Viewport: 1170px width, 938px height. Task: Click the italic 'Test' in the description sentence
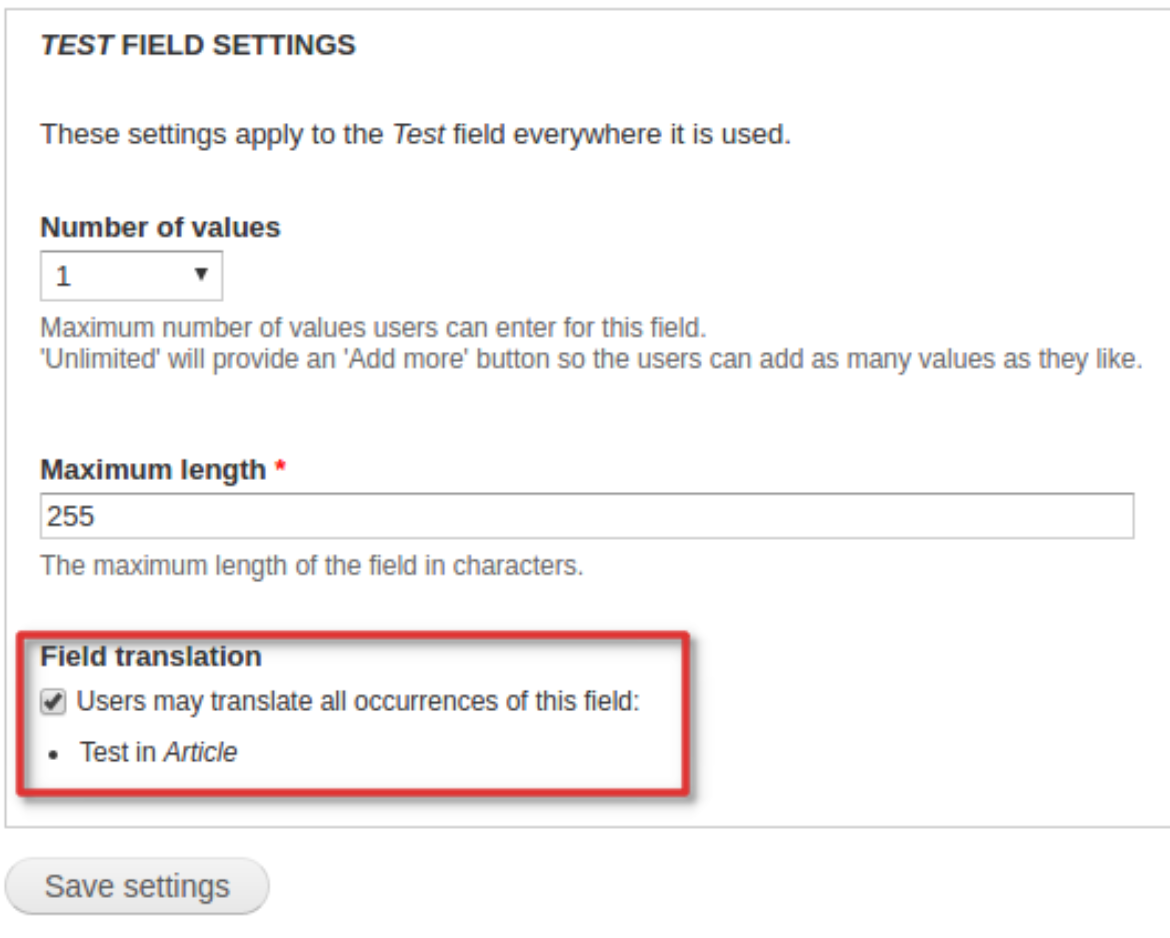(419, 133)
